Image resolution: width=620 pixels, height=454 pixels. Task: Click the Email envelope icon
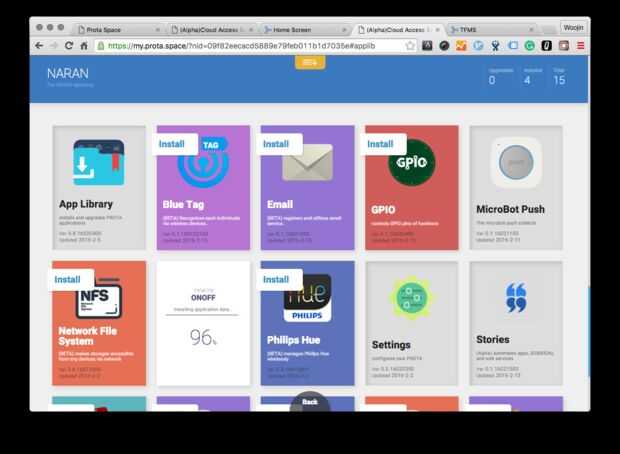pyautogui.click(x=308, y=163)
